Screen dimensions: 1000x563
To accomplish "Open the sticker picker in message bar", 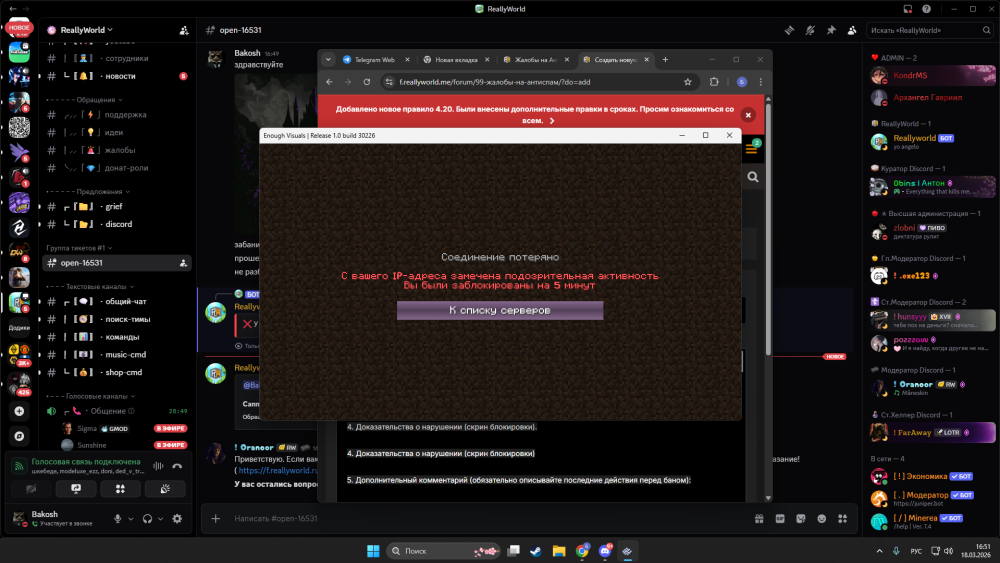I will click(801, 518).
